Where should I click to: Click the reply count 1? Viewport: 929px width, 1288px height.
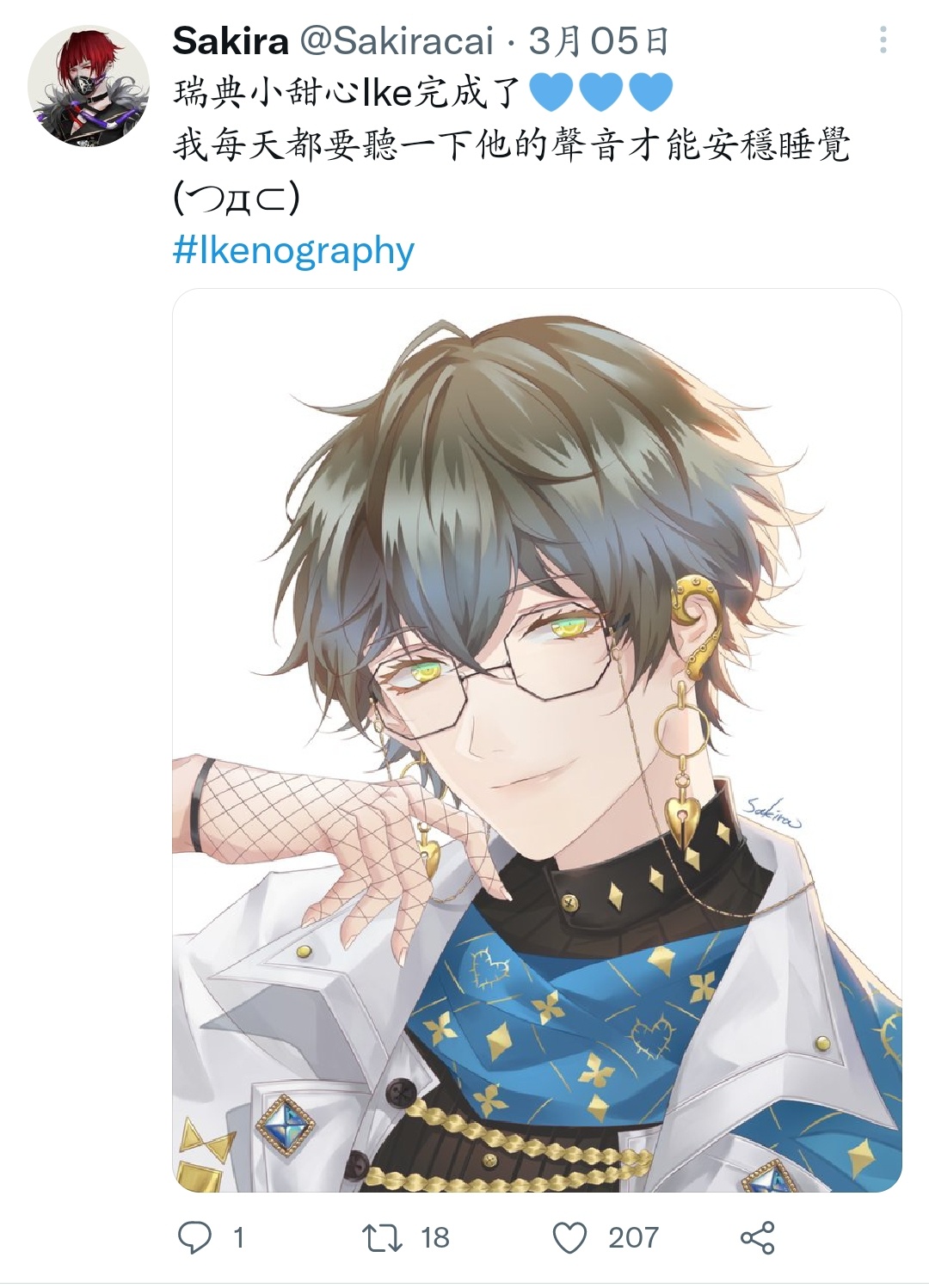point(238,1237)
